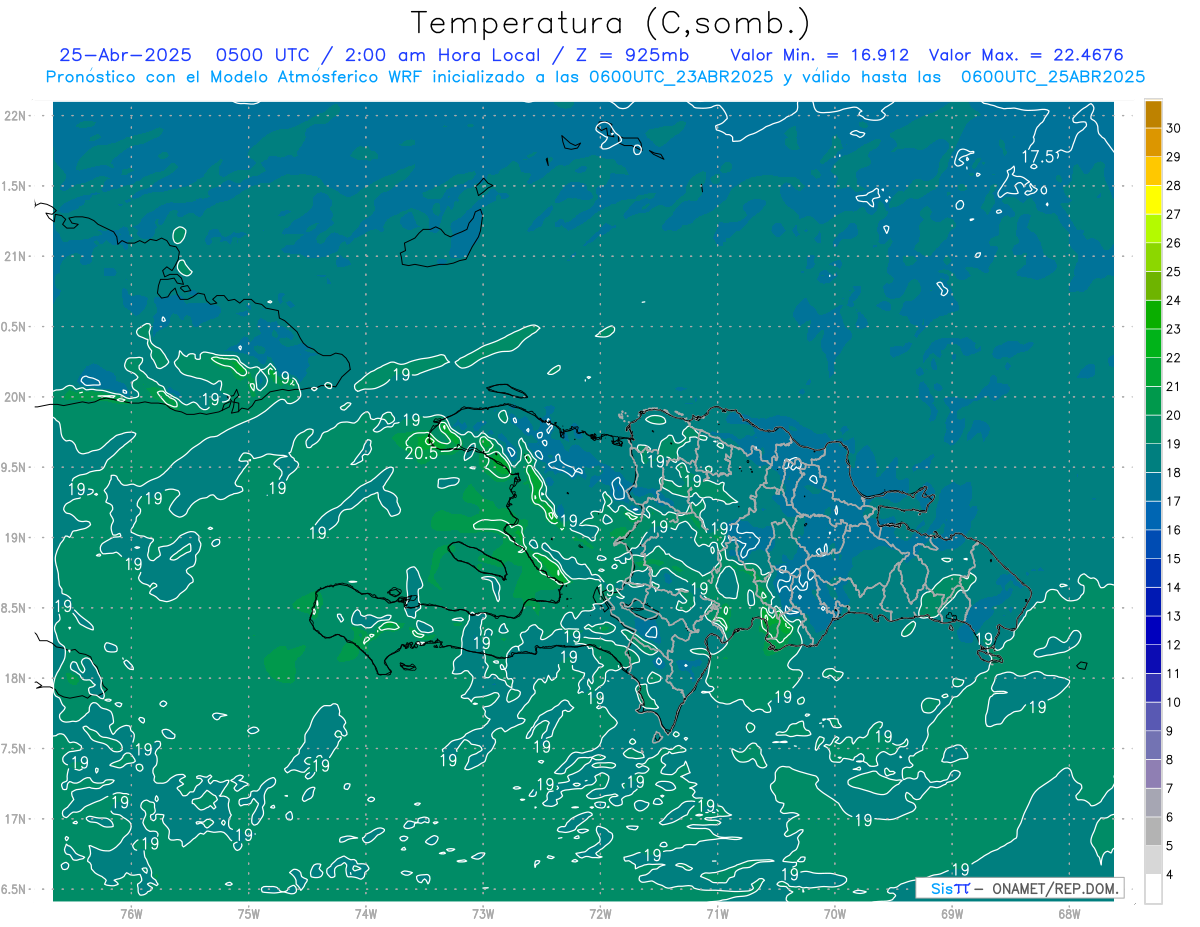Select the pressure level 'Z = 925mb'

coord(629,55)
